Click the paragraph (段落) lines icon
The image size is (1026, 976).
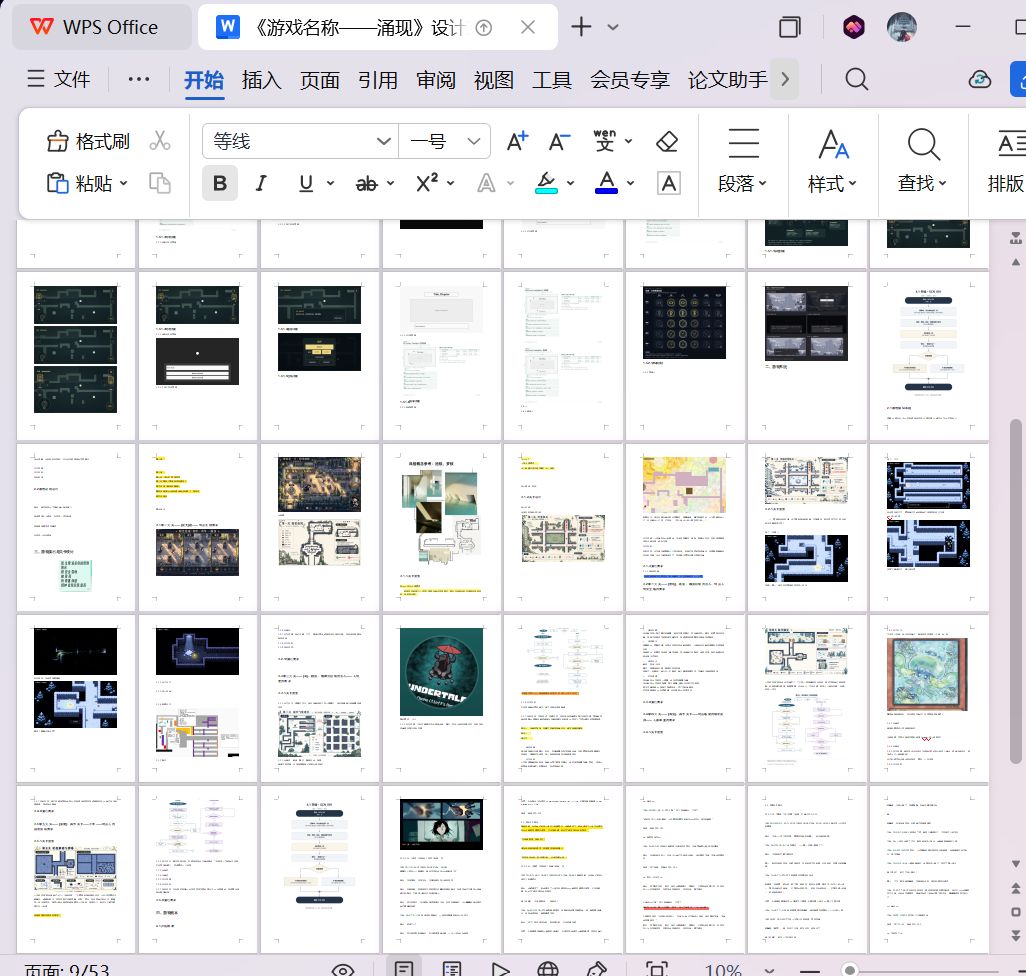[x=743, y=144]
